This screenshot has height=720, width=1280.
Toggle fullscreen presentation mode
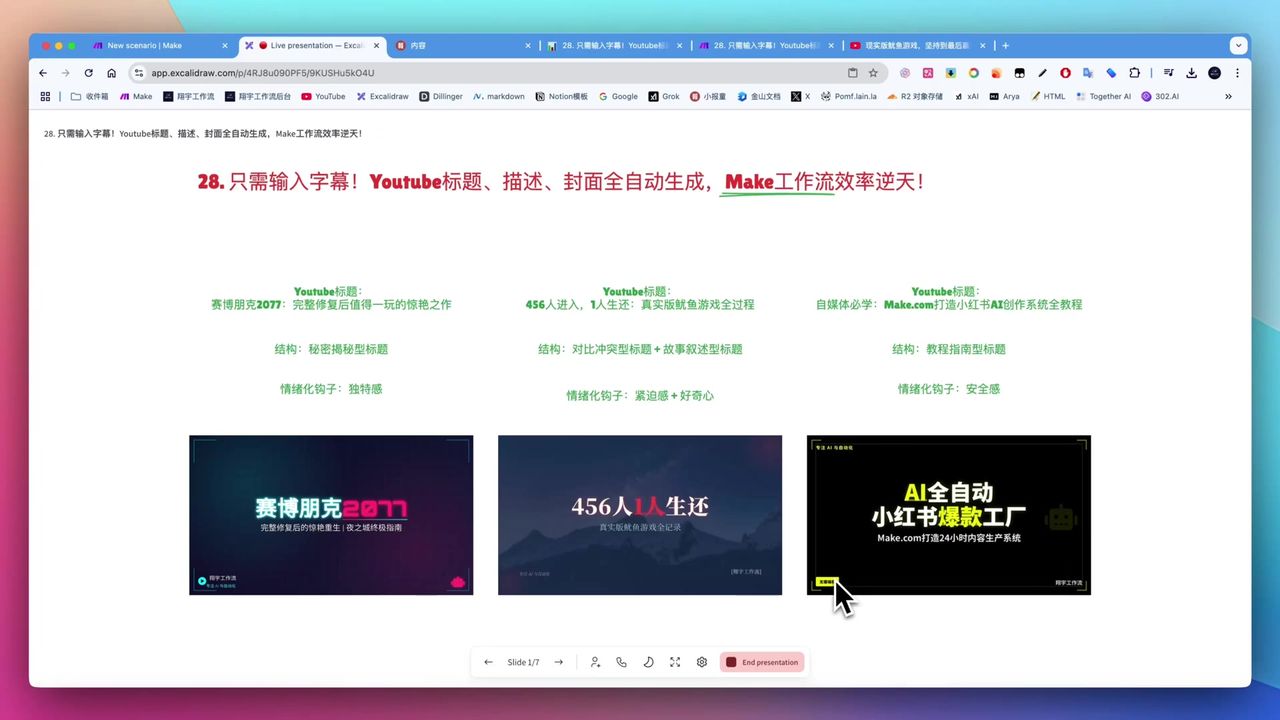coord(675,662)
